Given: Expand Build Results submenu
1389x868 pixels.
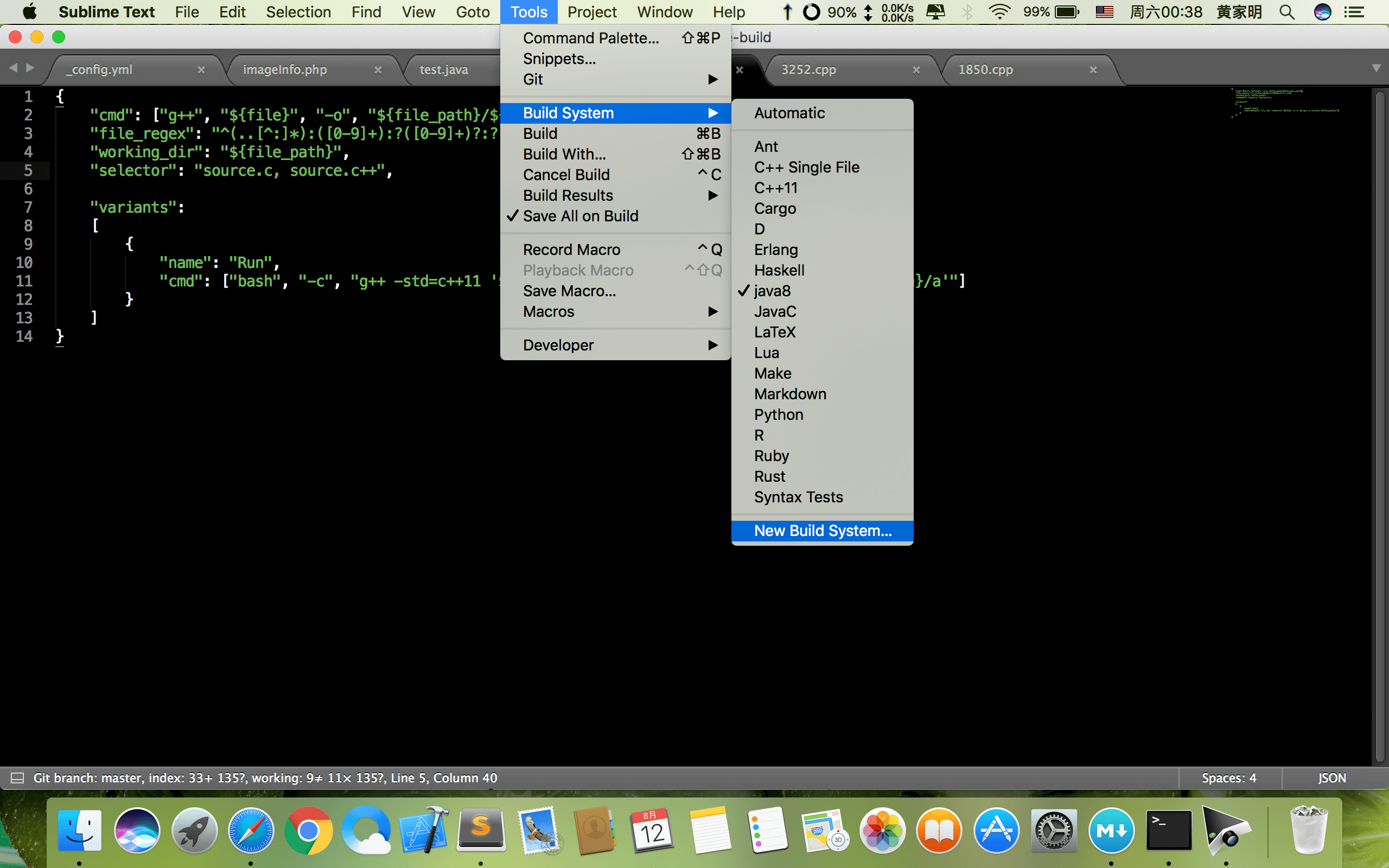Looking at the screenshot, I should pyautogui.click(x=615, y=195).
